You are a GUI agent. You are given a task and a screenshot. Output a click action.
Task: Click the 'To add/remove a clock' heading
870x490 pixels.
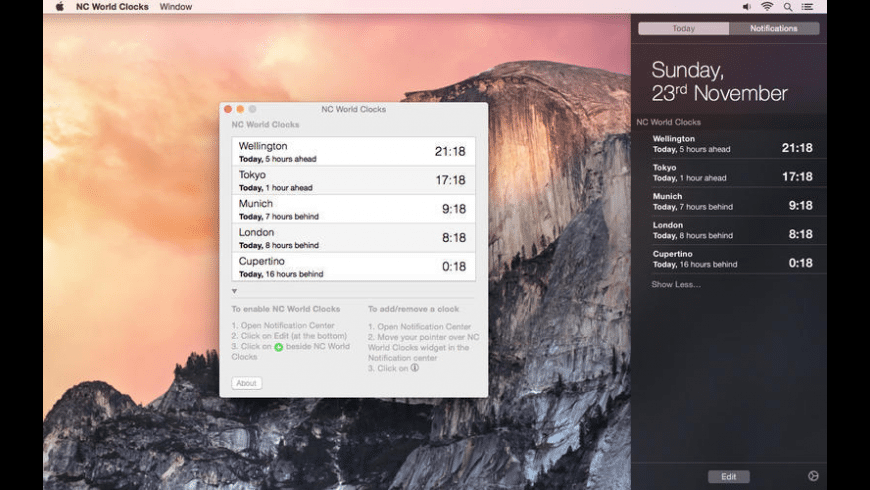click(x=413, y=309)
